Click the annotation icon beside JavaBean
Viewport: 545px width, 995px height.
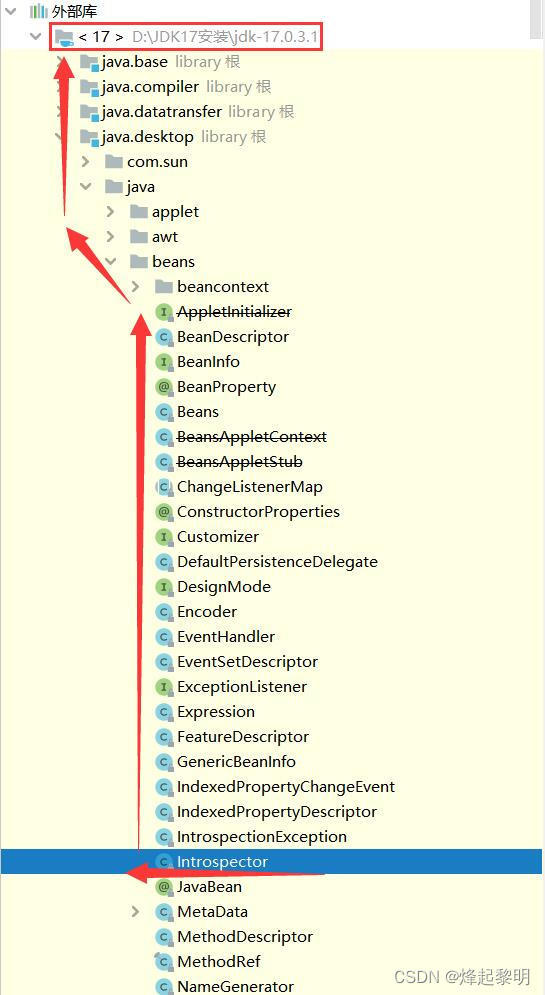pyautogui.click(x=164, y=886)
